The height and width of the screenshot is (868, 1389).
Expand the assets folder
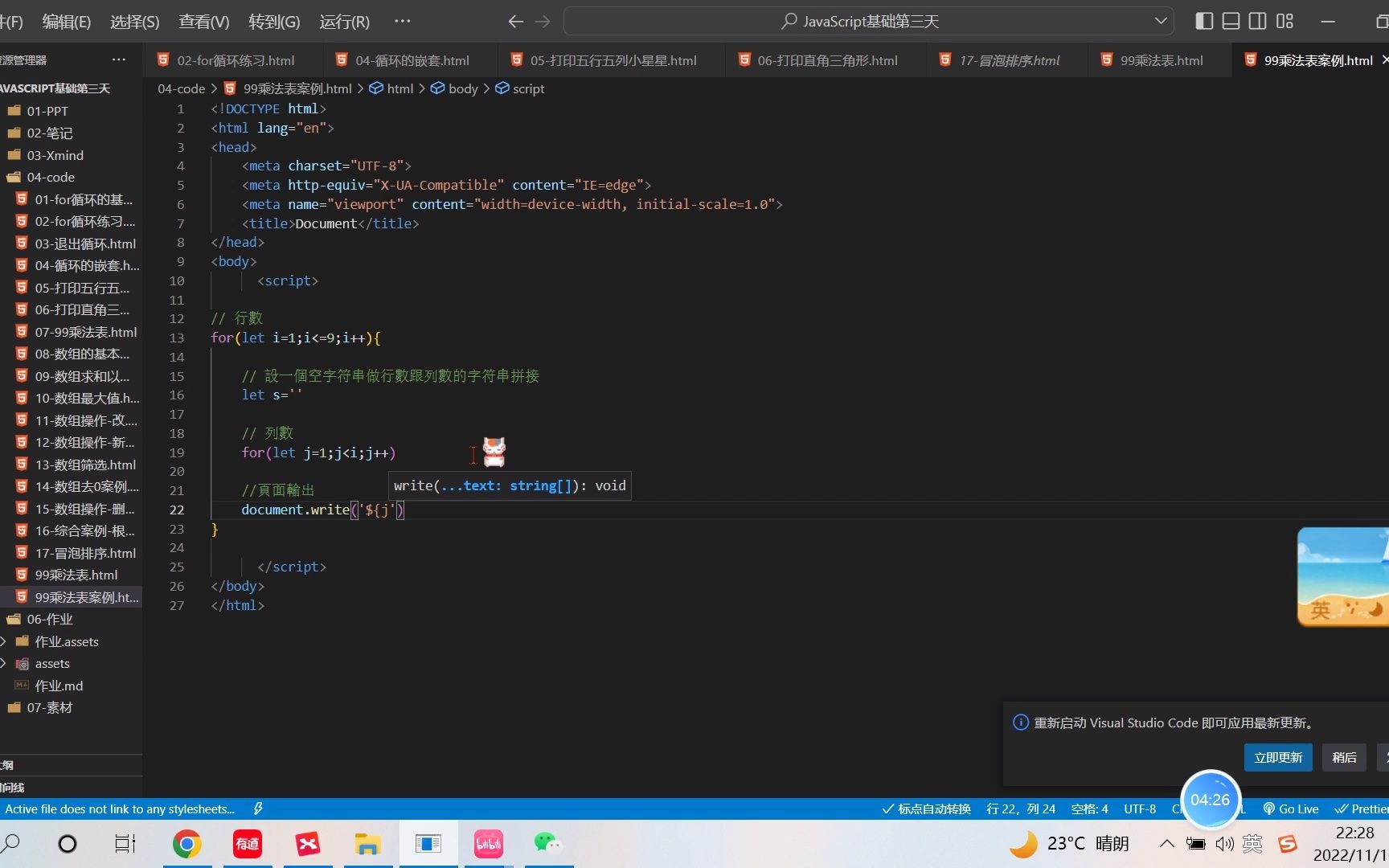[71, 664]
